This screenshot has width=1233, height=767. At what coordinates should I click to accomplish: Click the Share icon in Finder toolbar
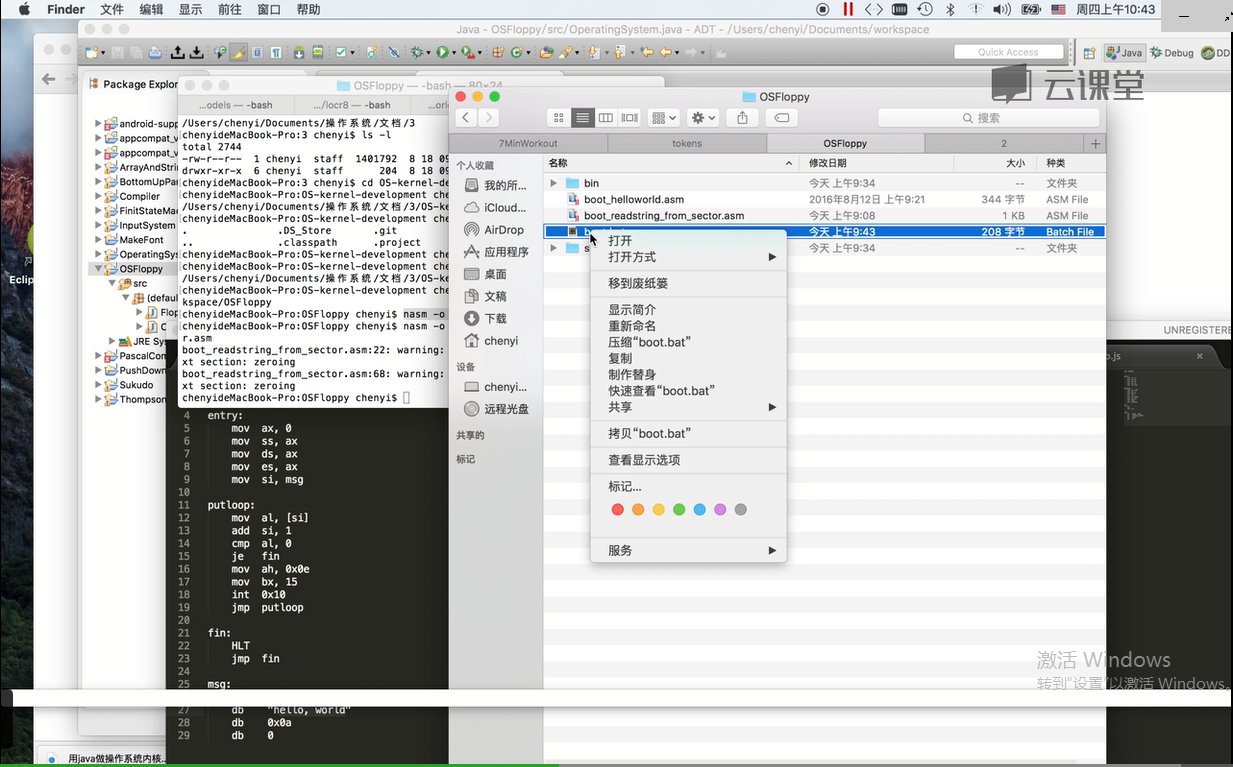pos(742,118)
